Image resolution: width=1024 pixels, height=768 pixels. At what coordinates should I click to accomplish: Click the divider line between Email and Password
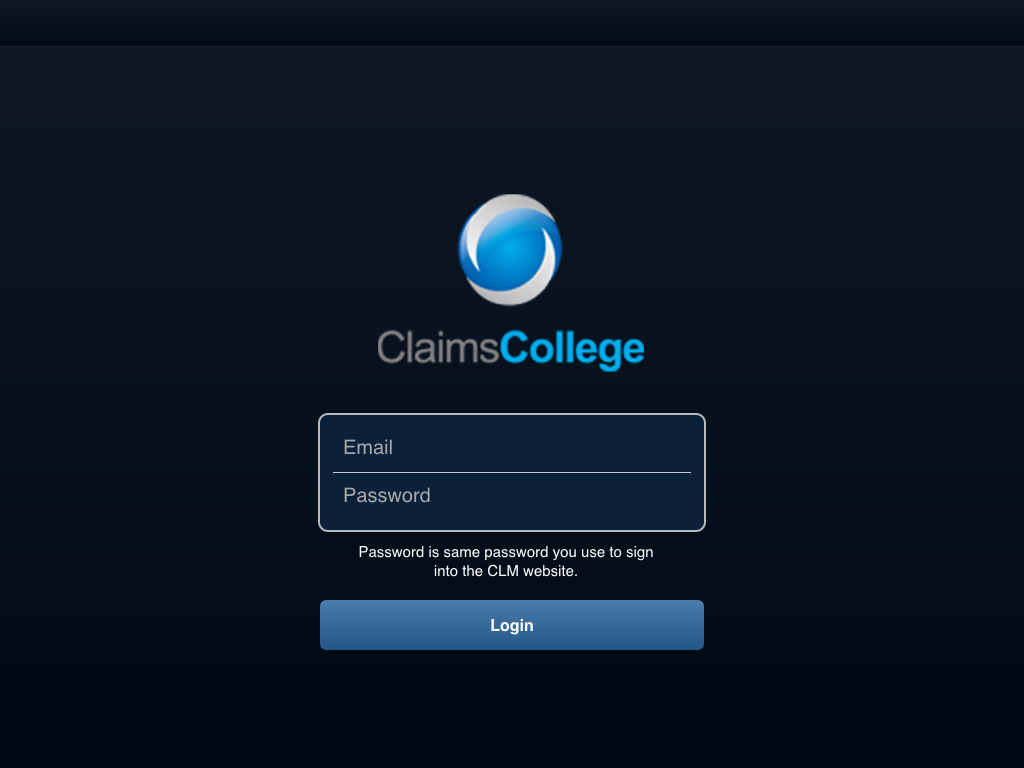[x=512, y=472]
